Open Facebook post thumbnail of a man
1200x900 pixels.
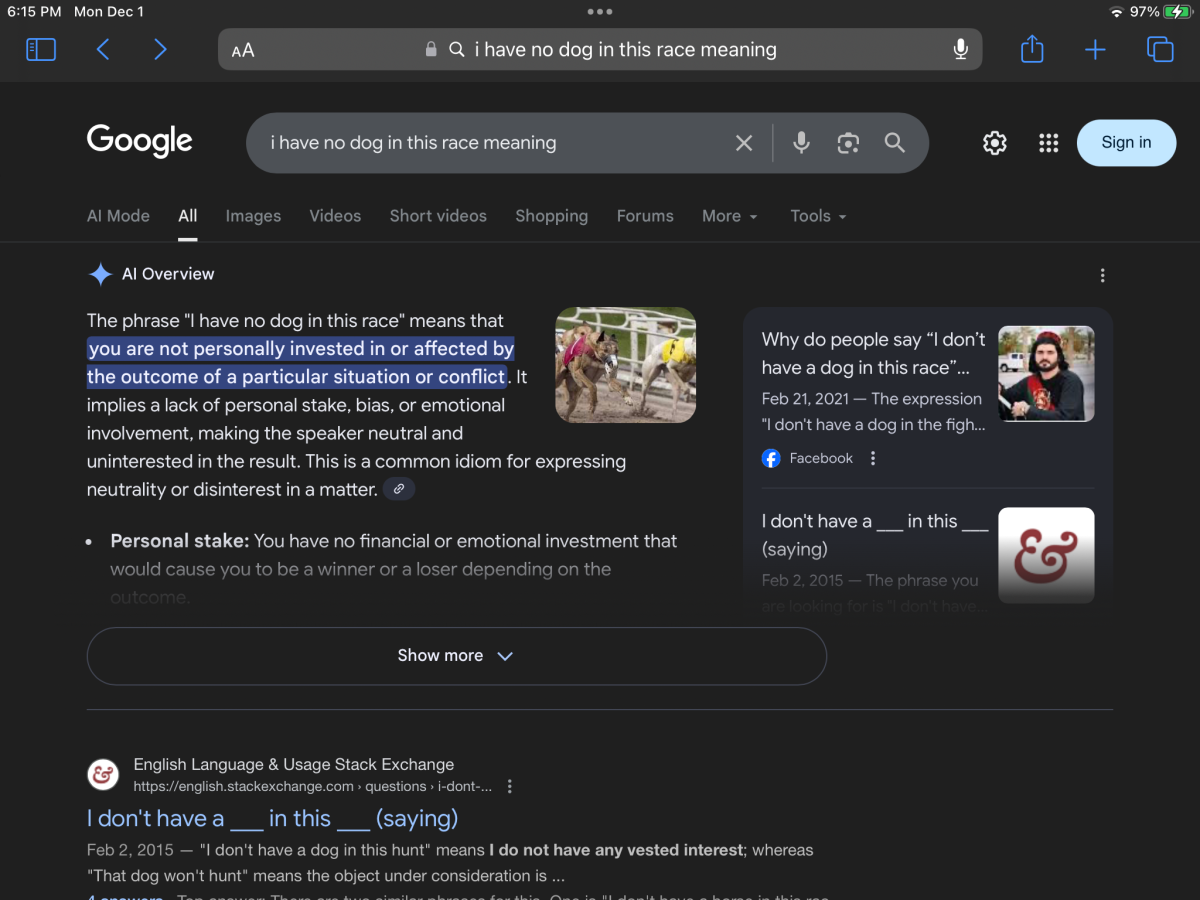pos(1046,373)
